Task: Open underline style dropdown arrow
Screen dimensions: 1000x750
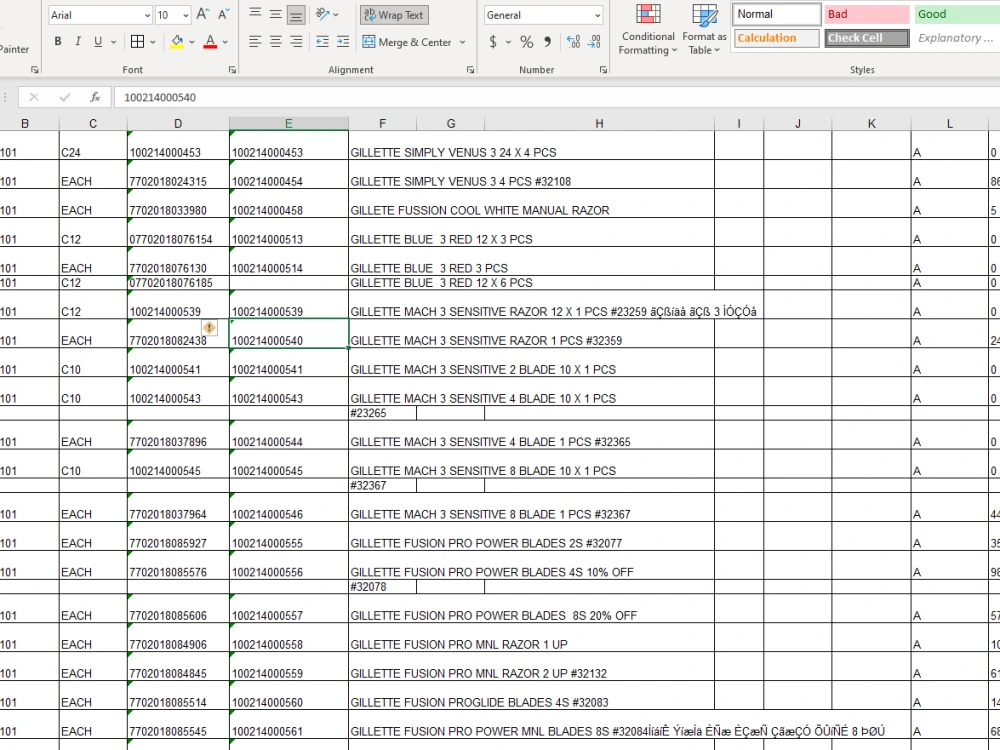Action: 114,42
